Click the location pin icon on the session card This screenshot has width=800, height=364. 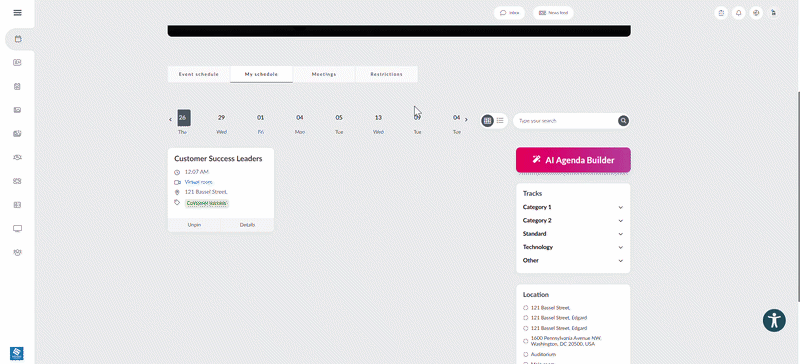(x=177, y=192)
